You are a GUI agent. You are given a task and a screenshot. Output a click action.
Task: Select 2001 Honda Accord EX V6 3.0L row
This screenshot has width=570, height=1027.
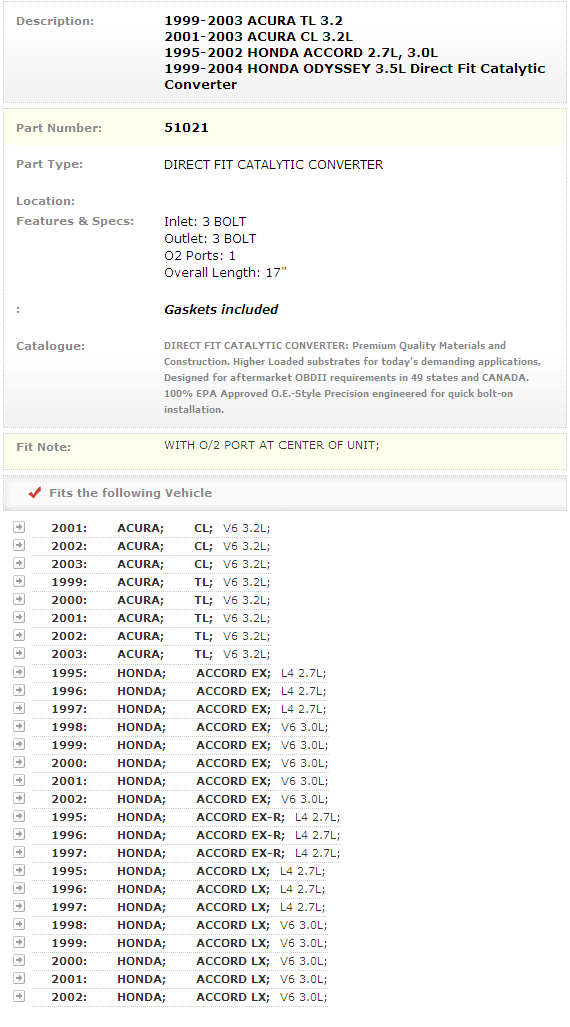[189, 781]
